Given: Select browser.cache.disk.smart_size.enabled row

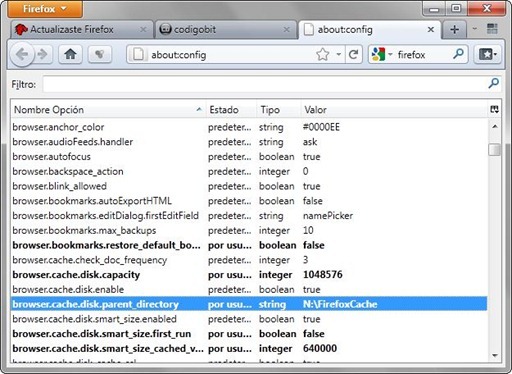Looking at the screenshot, I should coord(249,319).
